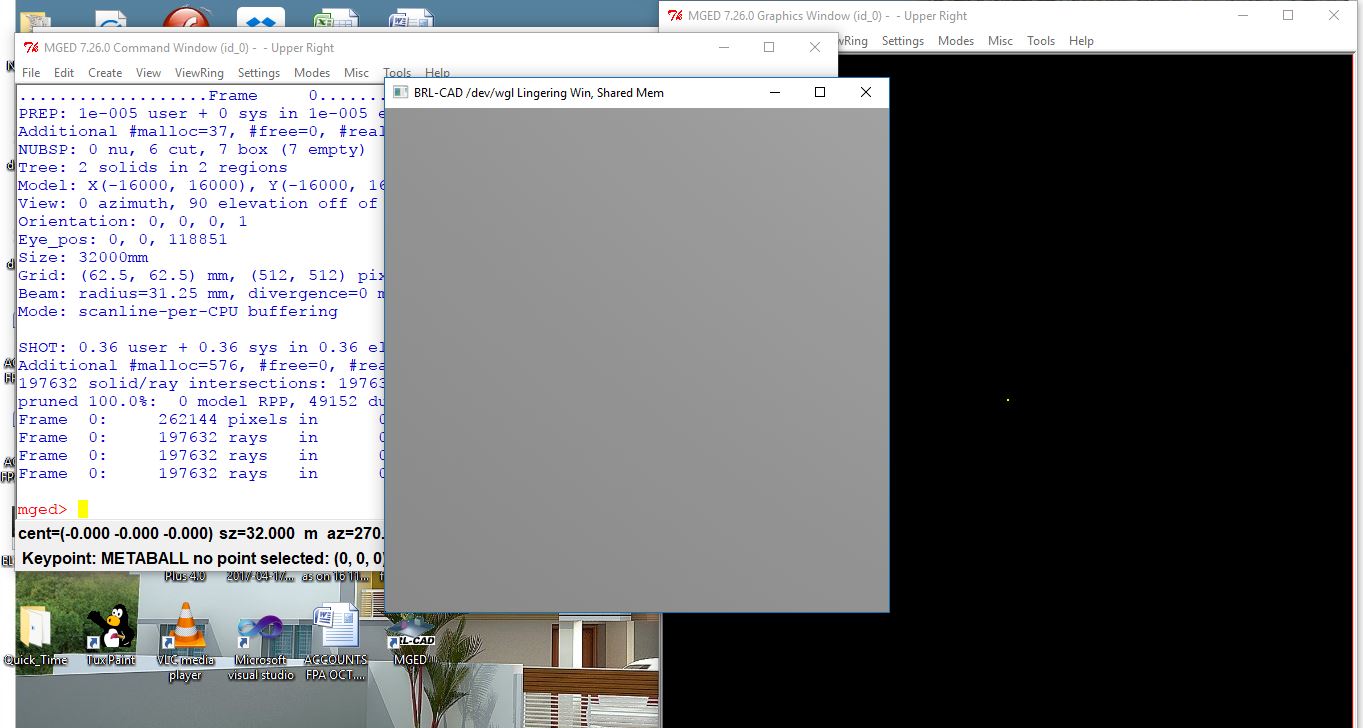Open the File menu in Command Window
The image size is (1363, 728).
point(31,73)
